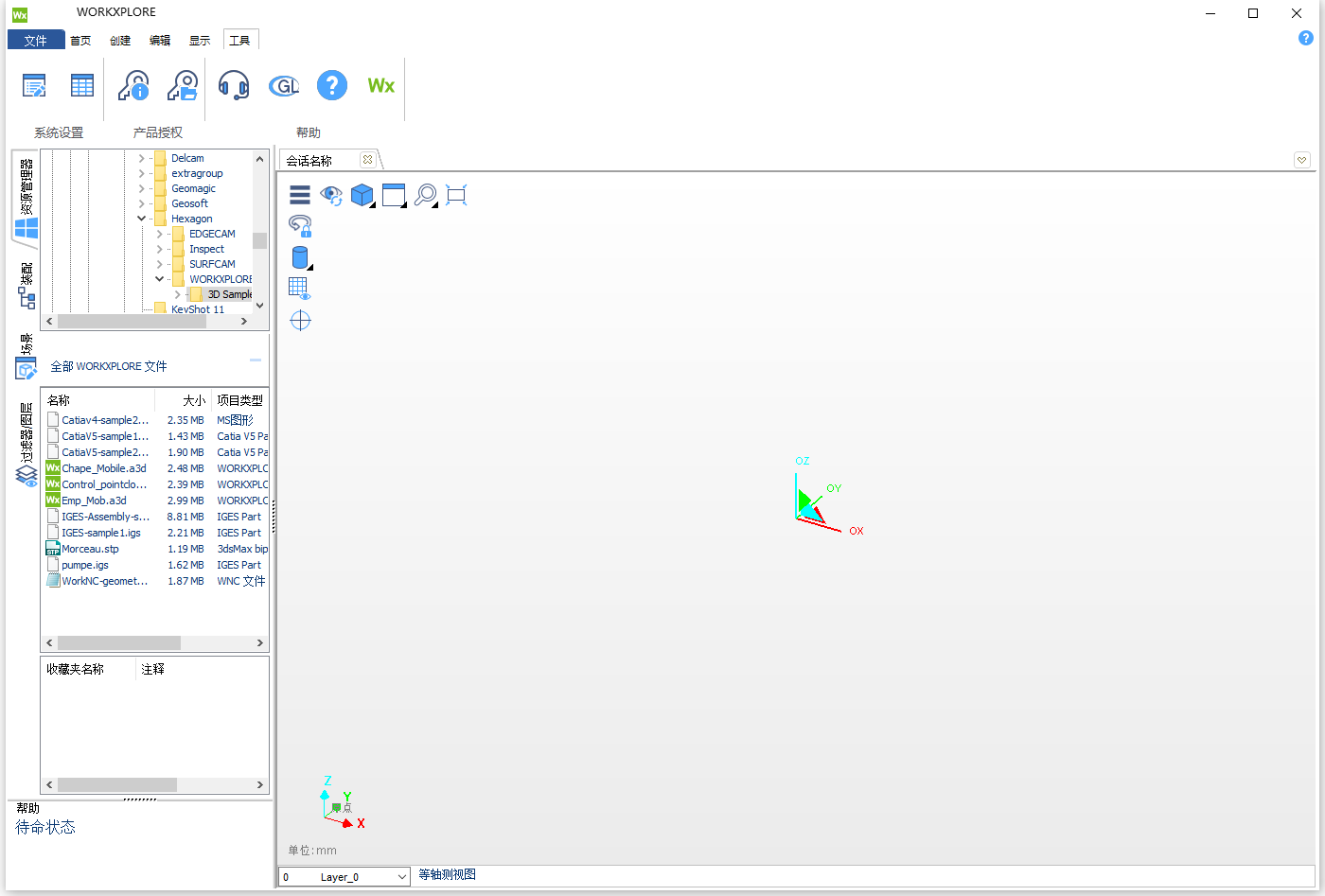Open the 场景 scene side tab

(26, 356)
